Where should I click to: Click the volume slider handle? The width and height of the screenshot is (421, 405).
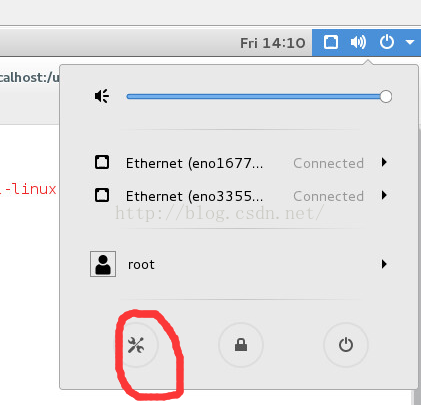point(386,97)
